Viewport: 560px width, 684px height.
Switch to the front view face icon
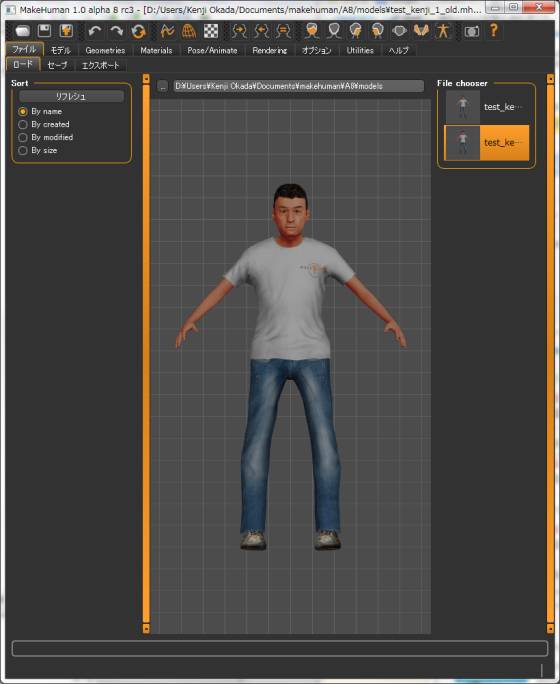click(x=312, y=31)
